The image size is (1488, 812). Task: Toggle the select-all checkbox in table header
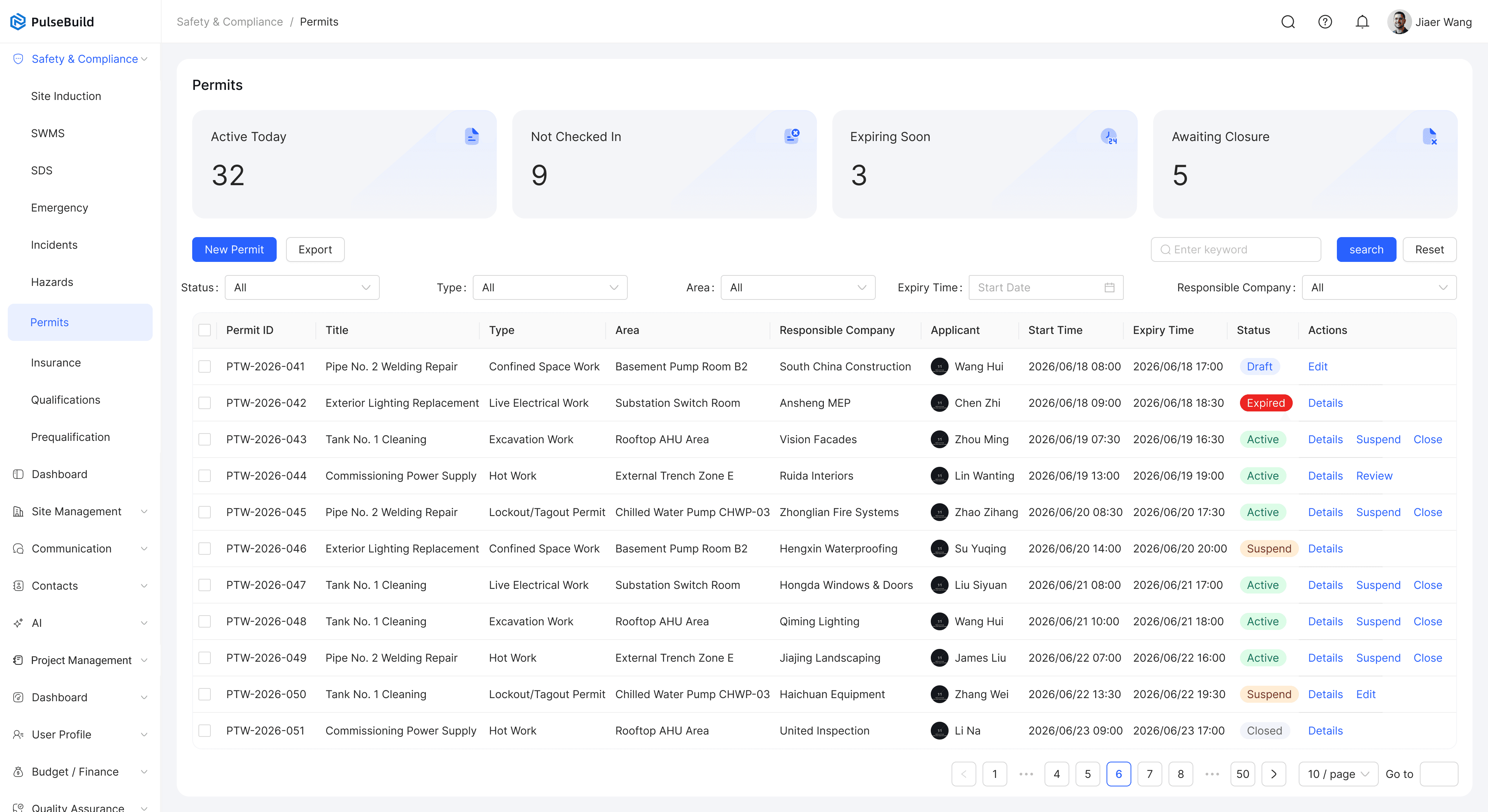pyautogui.click(x=205, y=330)
